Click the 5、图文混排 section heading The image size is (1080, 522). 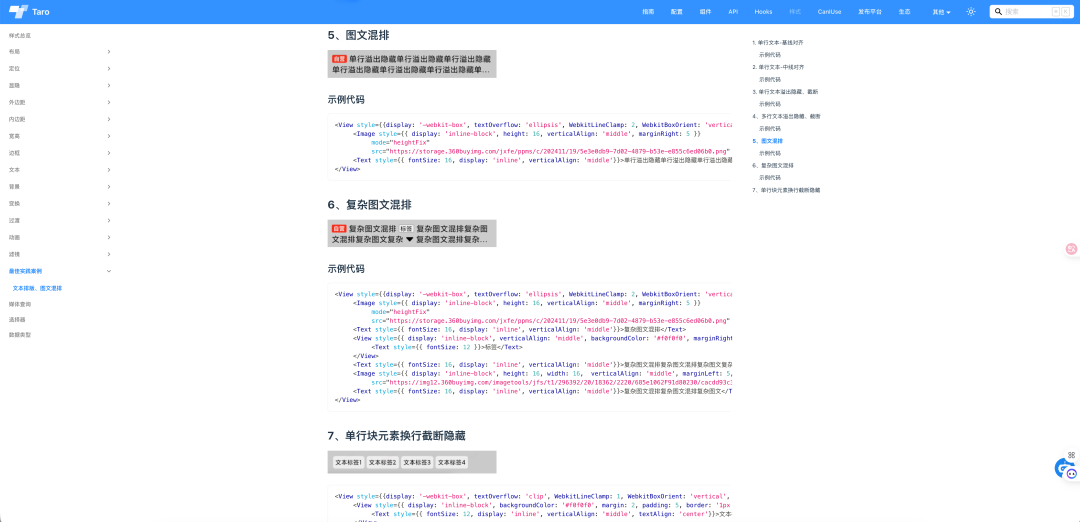[x=360, y=35]
